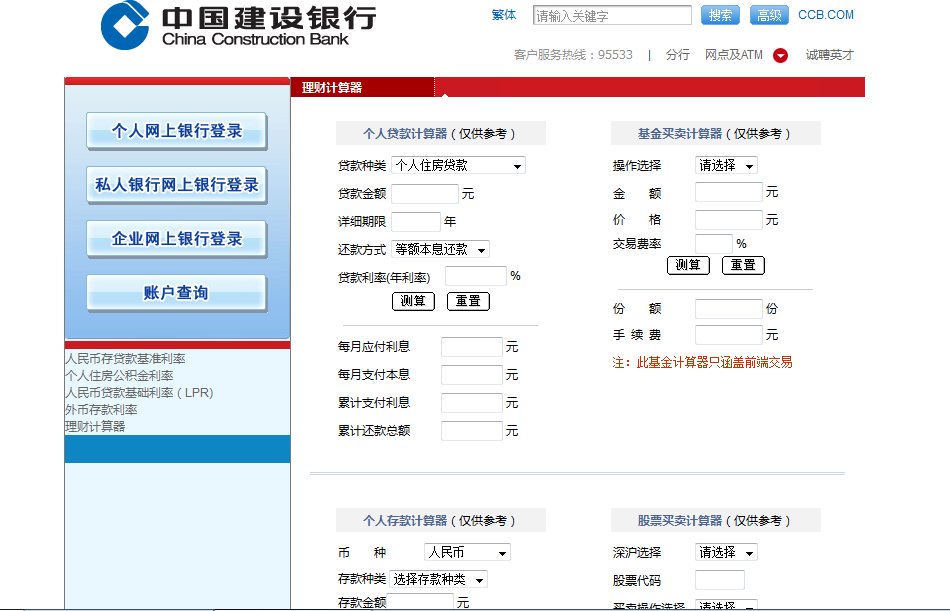Click red arrow icon beside 网点及ATM

[x=780, y=55]
